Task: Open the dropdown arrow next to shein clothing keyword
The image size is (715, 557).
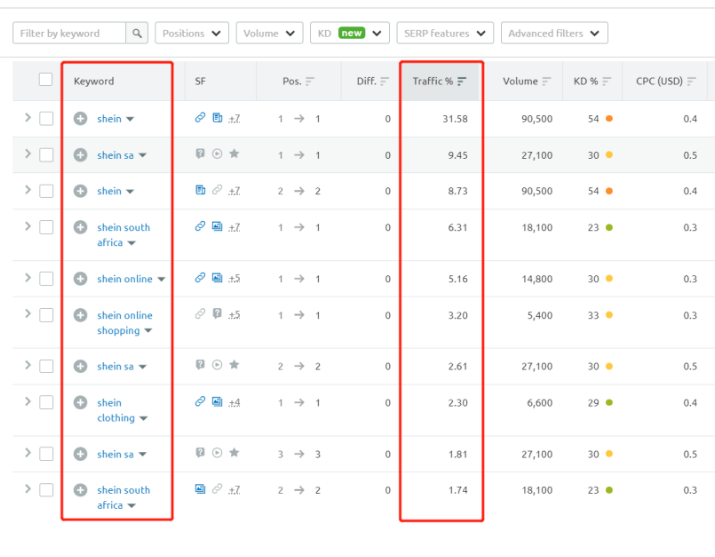Action: pos(143,418)
